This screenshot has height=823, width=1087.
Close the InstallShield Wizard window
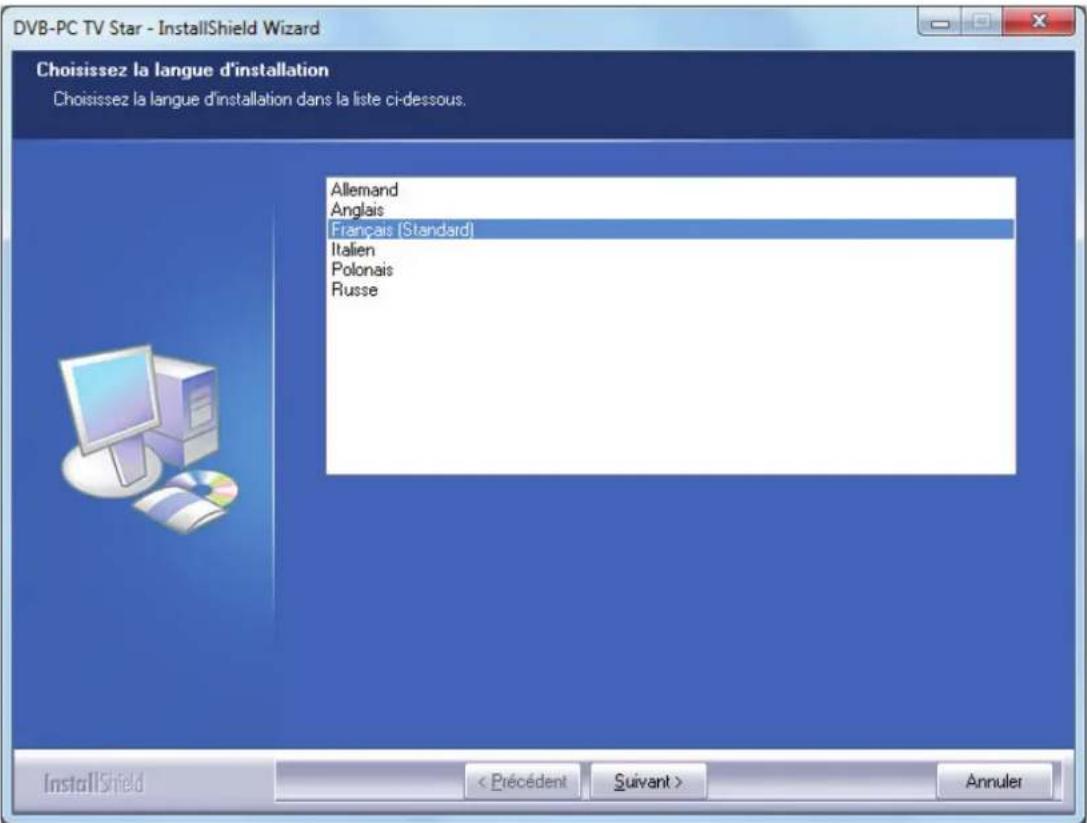[x=1038, y=22]
